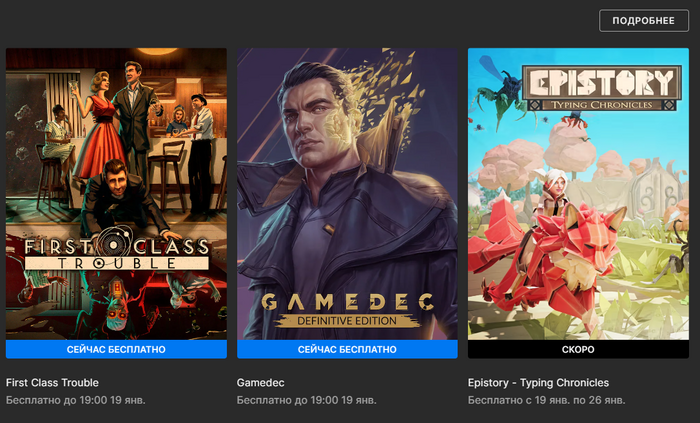
Task: Click 'Бесплатно с 19 янв. по 26 янв.' text
Action: [x=546, y=400]
